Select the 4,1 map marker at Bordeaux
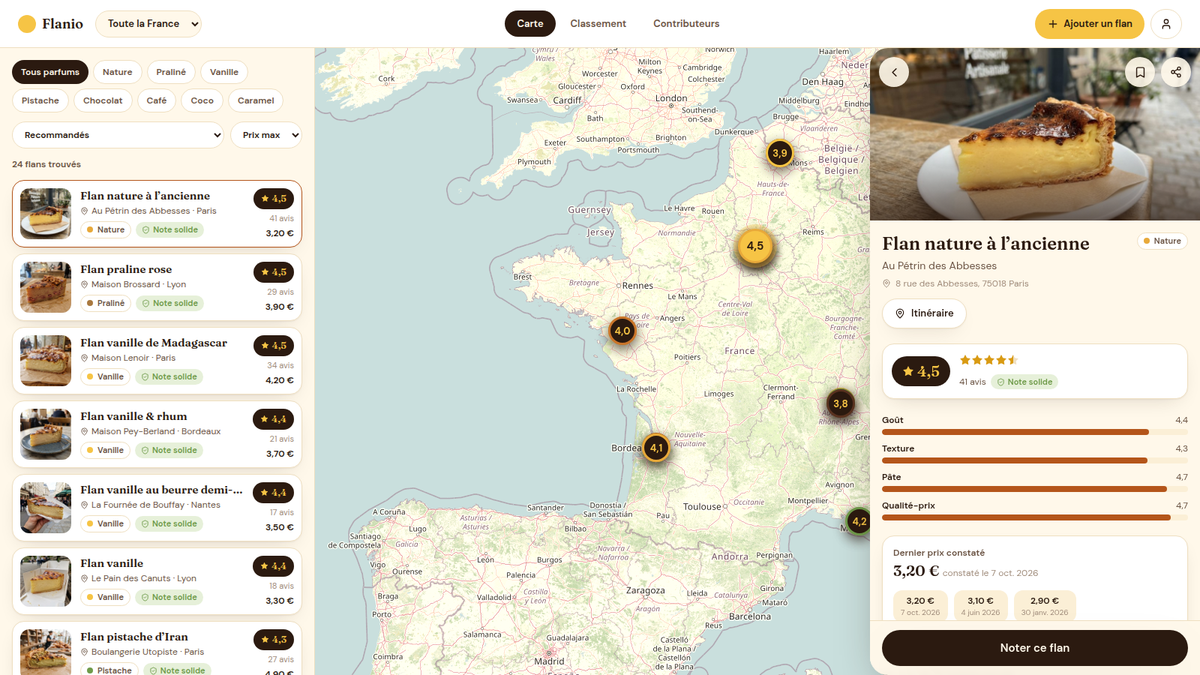This screenshot has width=1200, height=675. (x=656, y=448)
